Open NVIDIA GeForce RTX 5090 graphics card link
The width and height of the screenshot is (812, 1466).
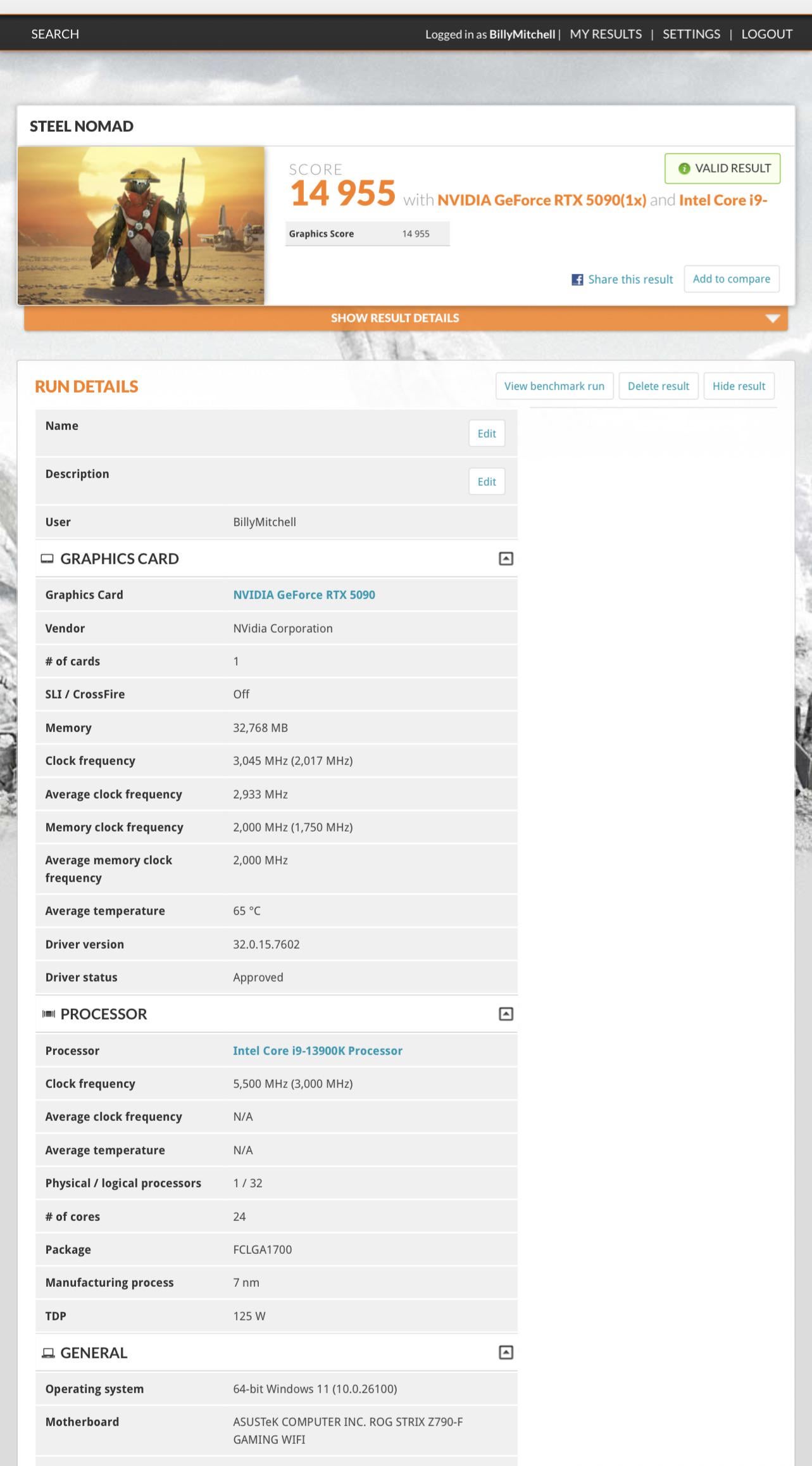[x=304, y=595]
